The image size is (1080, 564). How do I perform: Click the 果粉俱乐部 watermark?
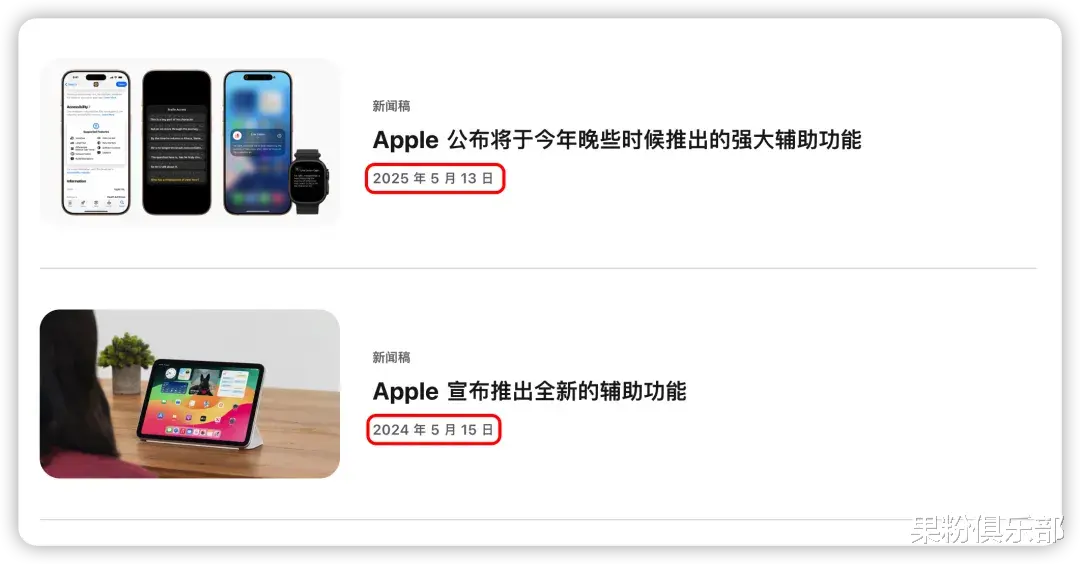986,531
